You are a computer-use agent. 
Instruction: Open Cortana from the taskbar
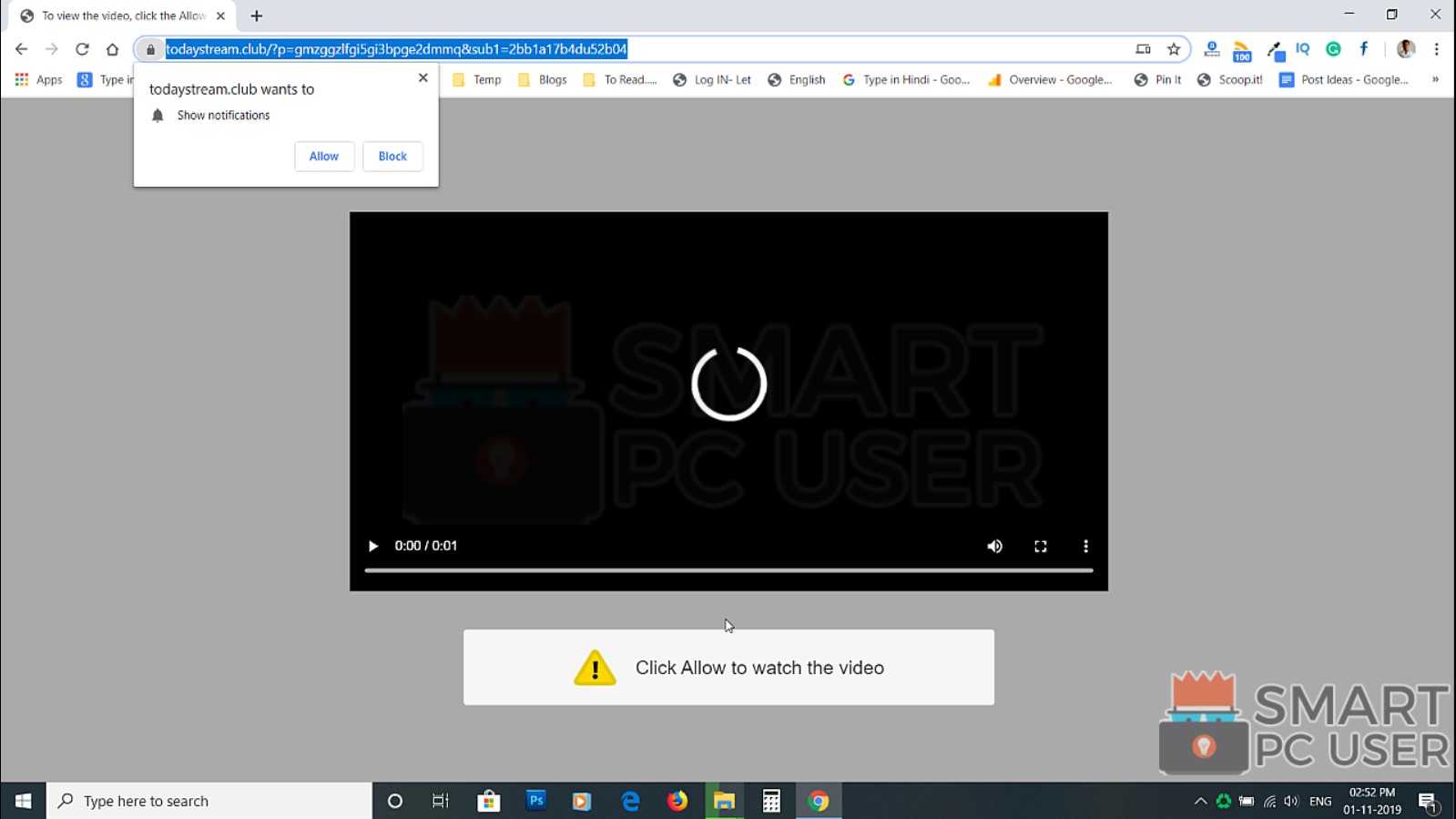click(394, 801)
